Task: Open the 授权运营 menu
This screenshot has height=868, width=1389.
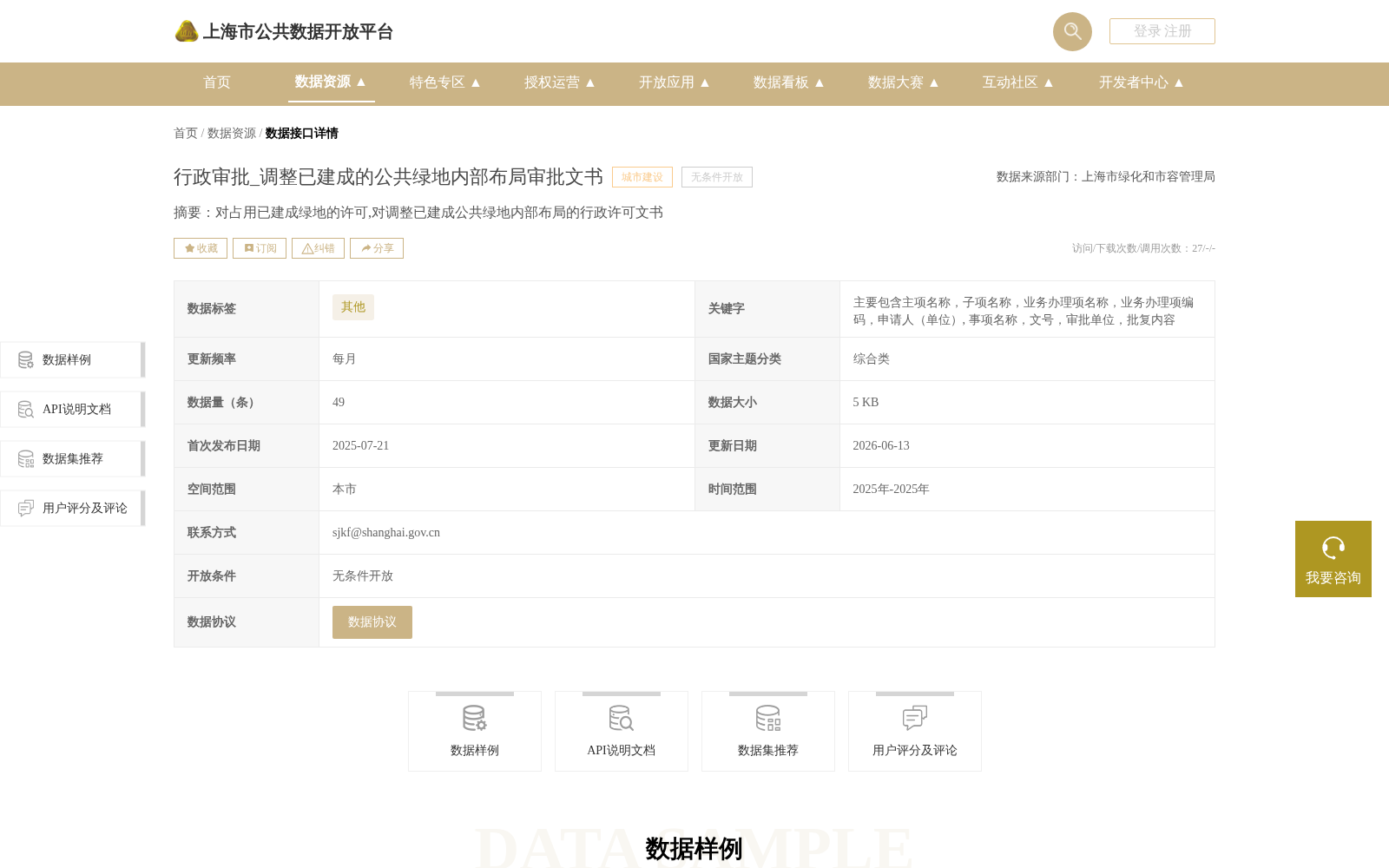Action: [x=560, y=82]
